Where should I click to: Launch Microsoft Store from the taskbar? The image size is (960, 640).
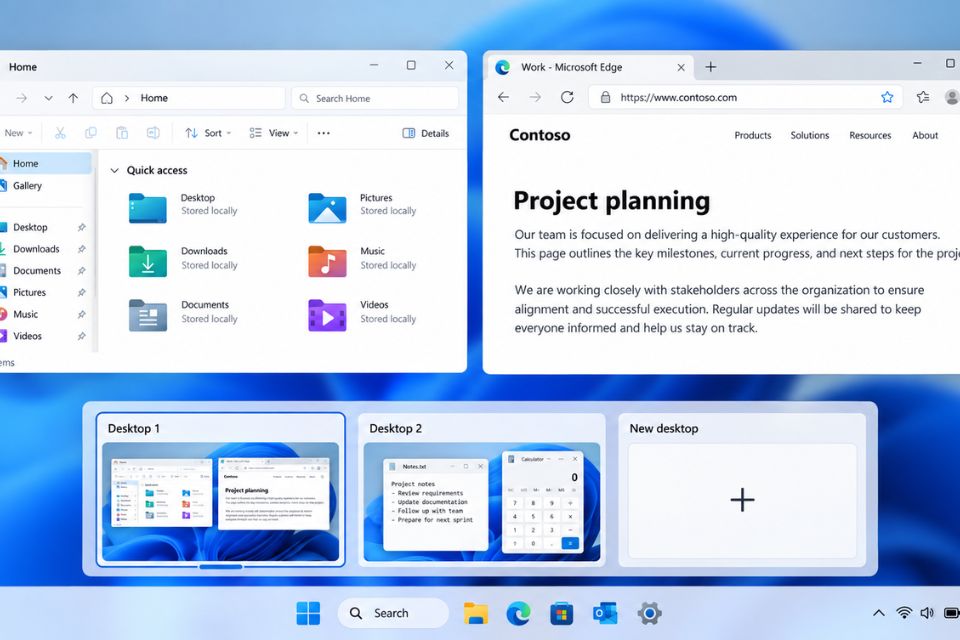click(561, 613)
